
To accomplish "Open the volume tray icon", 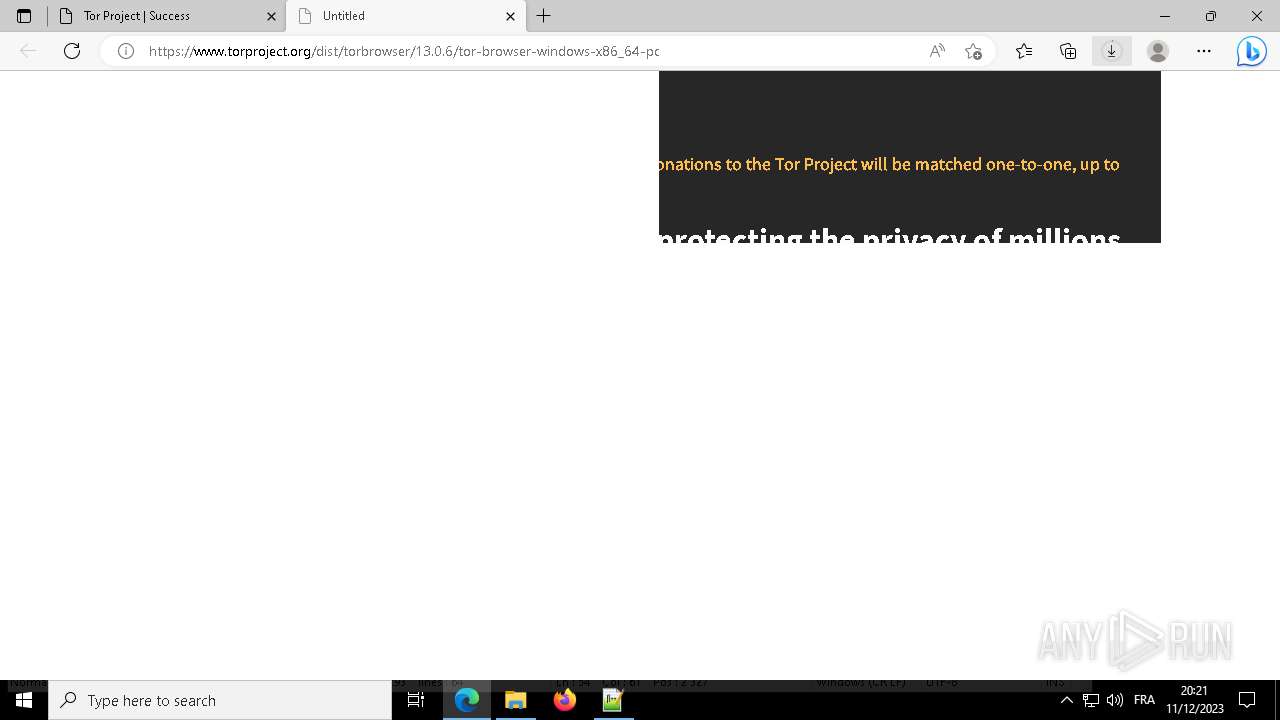I will [1115, 700].
